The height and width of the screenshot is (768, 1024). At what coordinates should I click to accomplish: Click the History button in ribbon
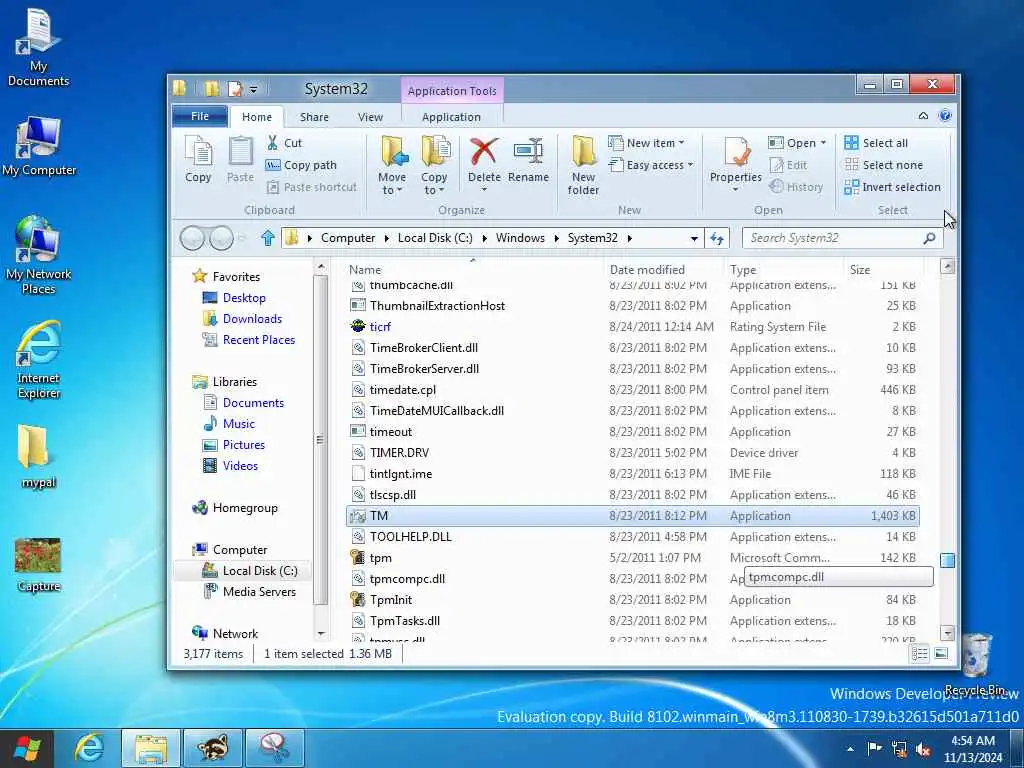[795, 187]
